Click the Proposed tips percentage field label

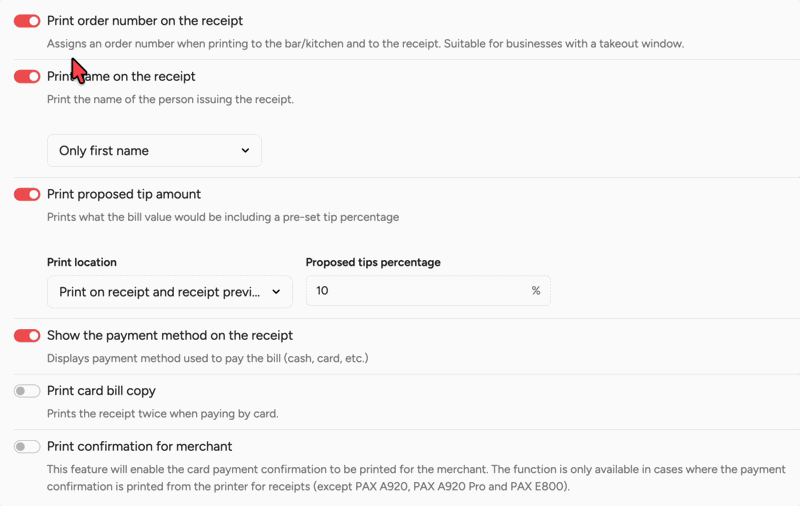(373, 263)
